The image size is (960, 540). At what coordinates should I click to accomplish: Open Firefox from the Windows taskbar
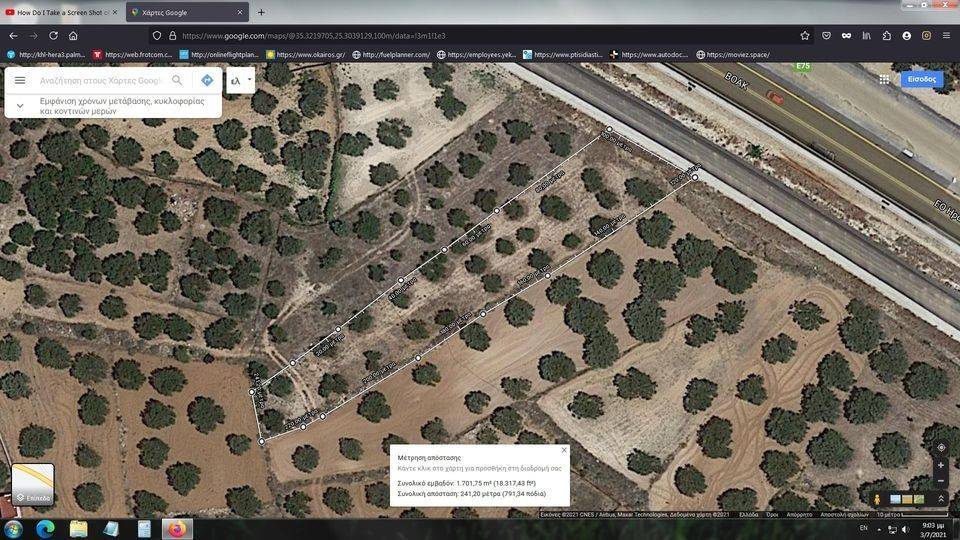(x=176, y=528)
